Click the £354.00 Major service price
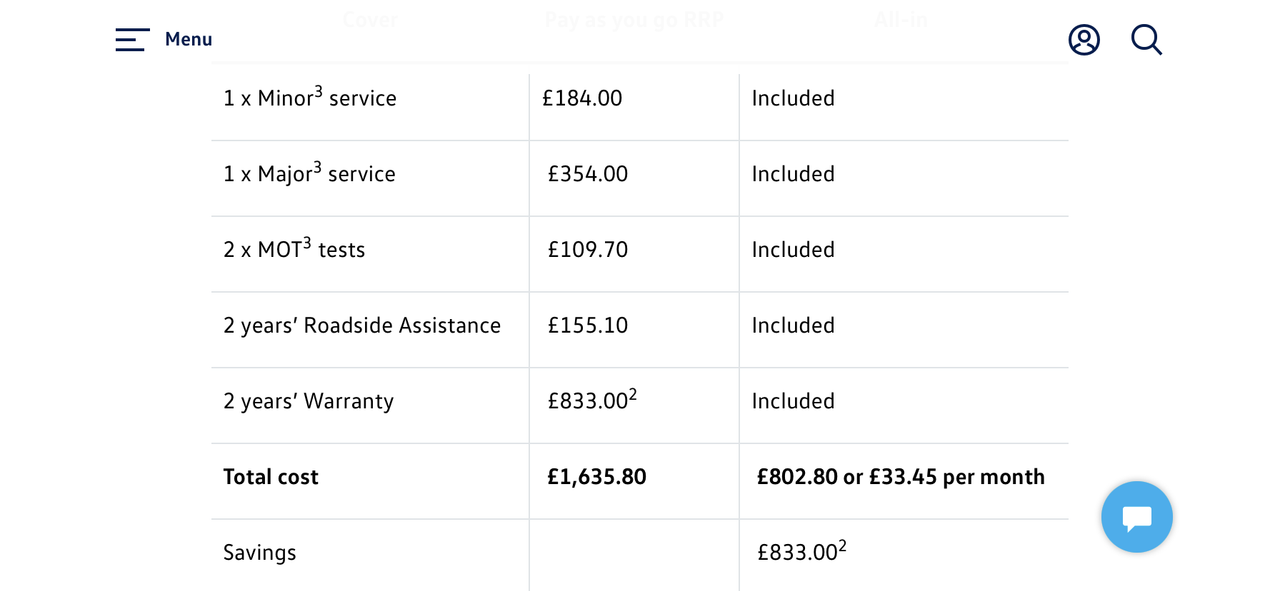The width and height of the screenshot is (1280, 591). tap(588, 174)
